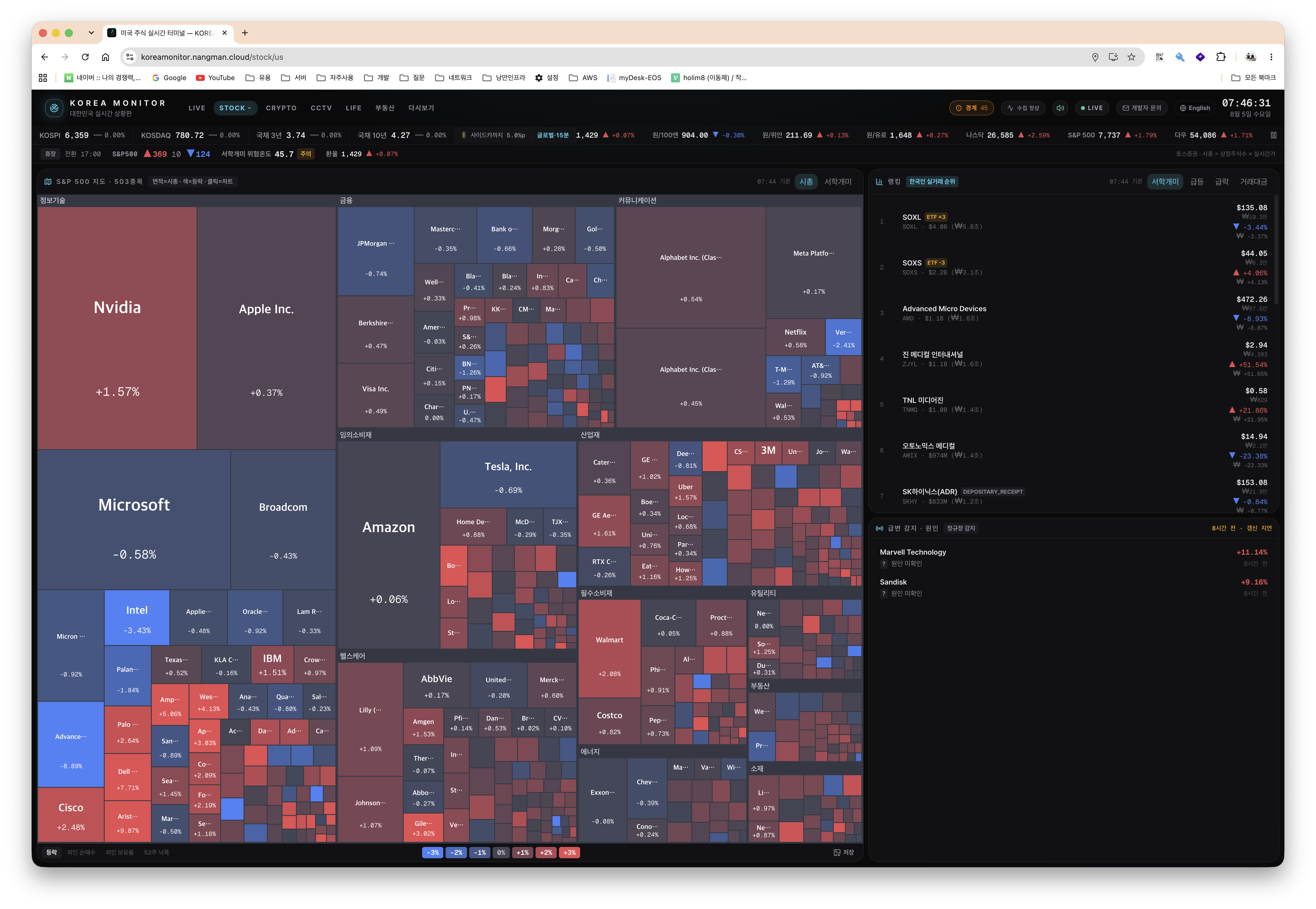Toggle the sound speaker button in header
The image size is (1316, 909).
pos(1060,108)
